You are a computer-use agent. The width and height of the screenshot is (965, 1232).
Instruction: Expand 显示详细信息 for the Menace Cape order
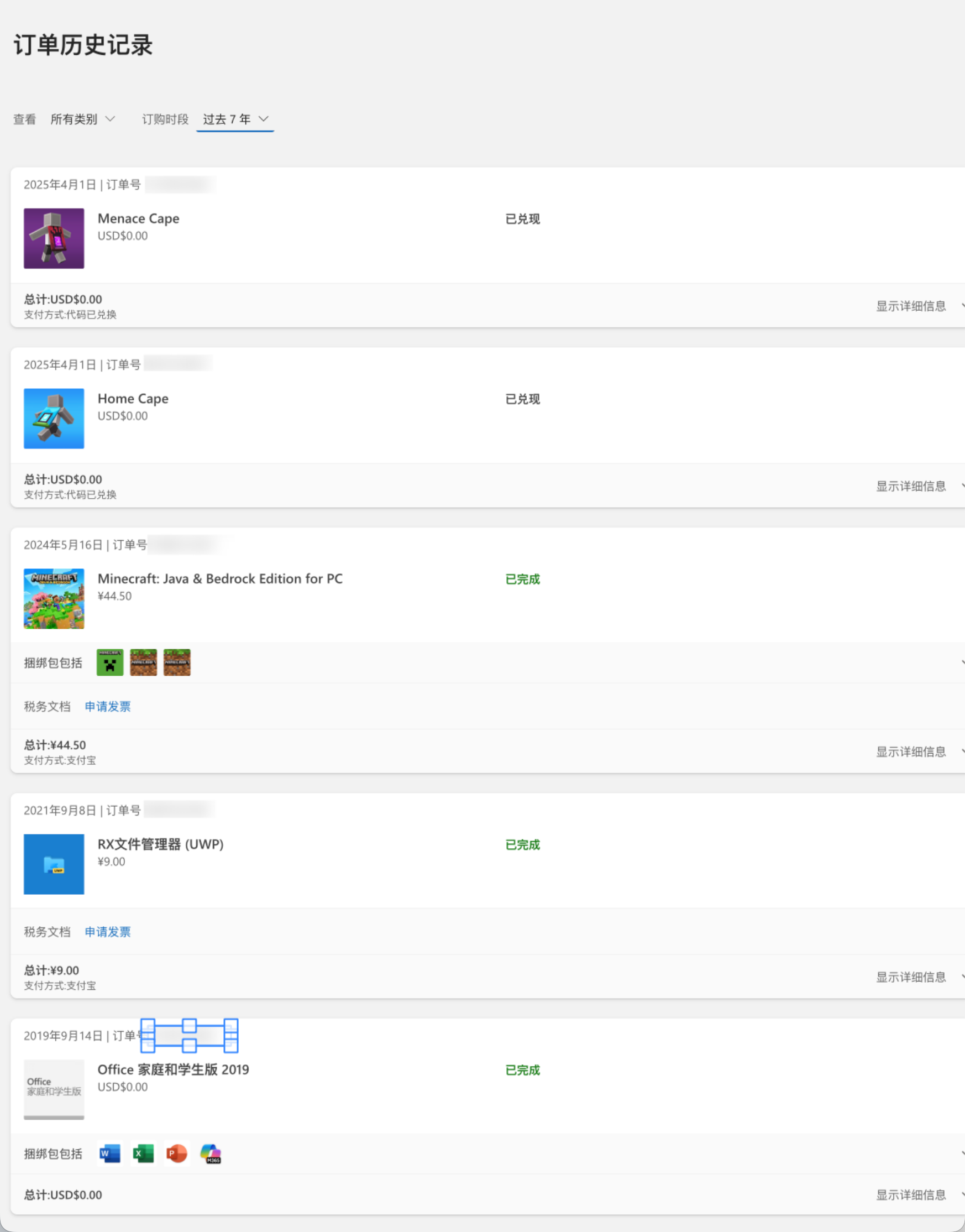911,306
